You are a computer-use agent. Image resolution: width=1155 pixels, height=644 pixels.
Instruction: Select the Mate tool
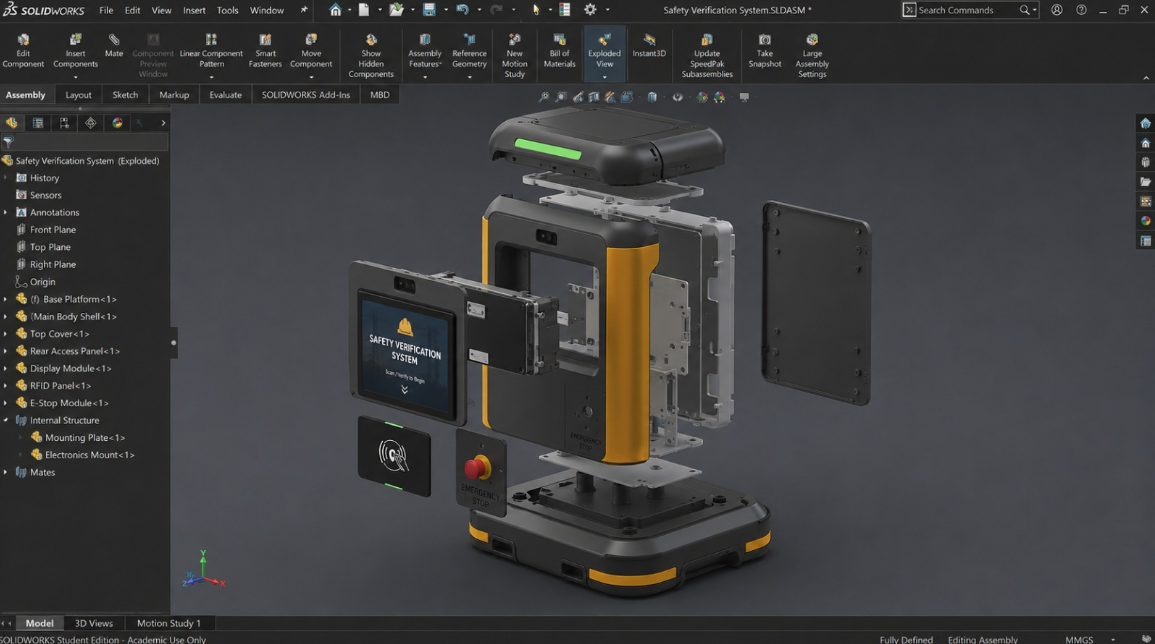114,46
